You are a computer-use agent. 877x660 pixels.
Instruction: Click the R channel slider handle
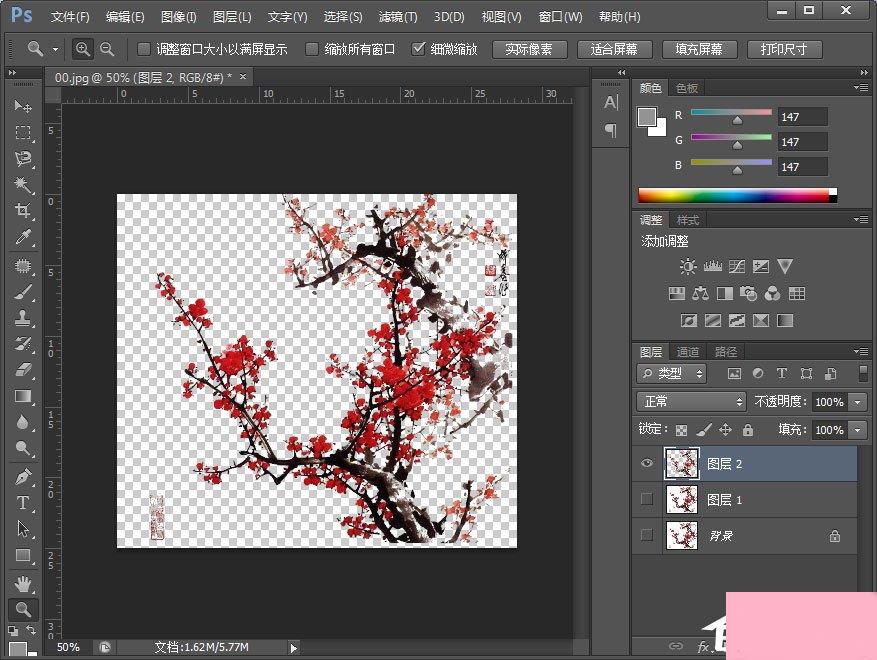(x=738, y=120)
